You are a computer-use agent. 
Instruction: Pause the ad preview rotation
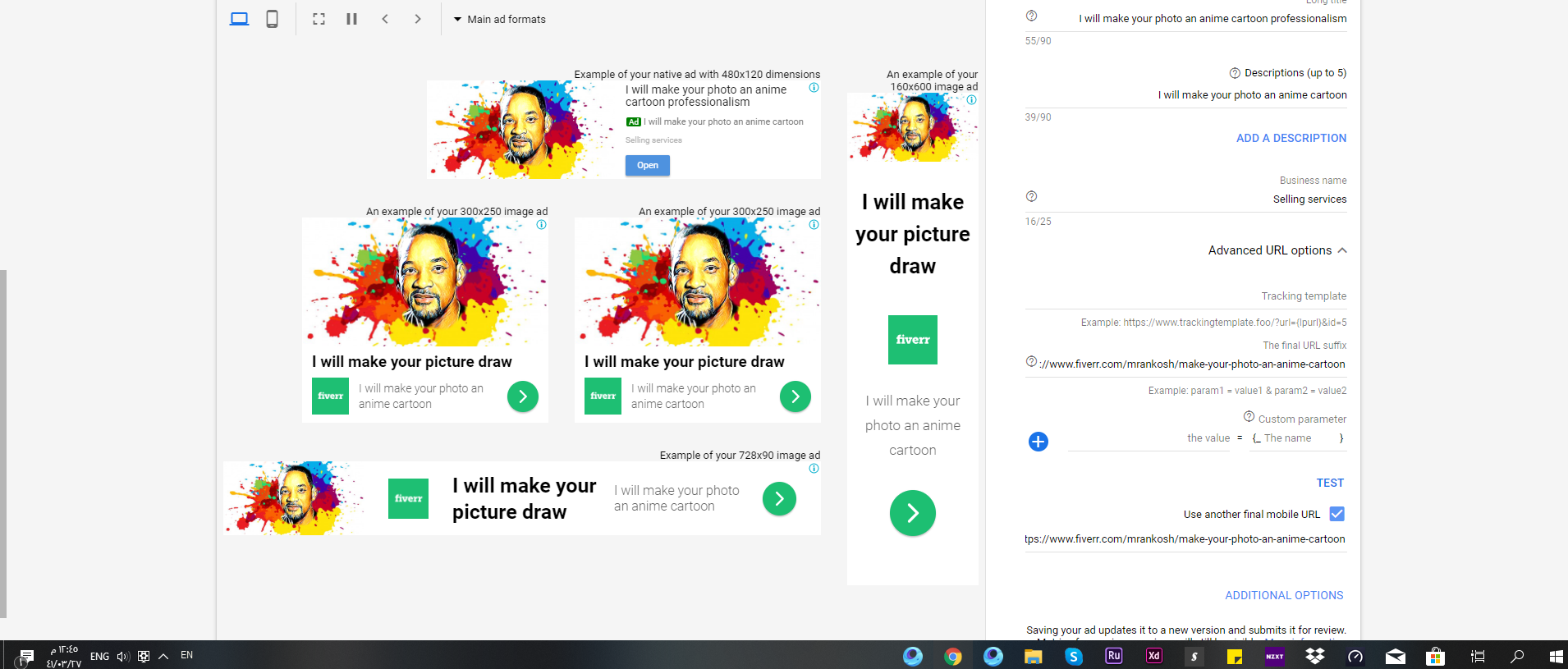[351, 19]
